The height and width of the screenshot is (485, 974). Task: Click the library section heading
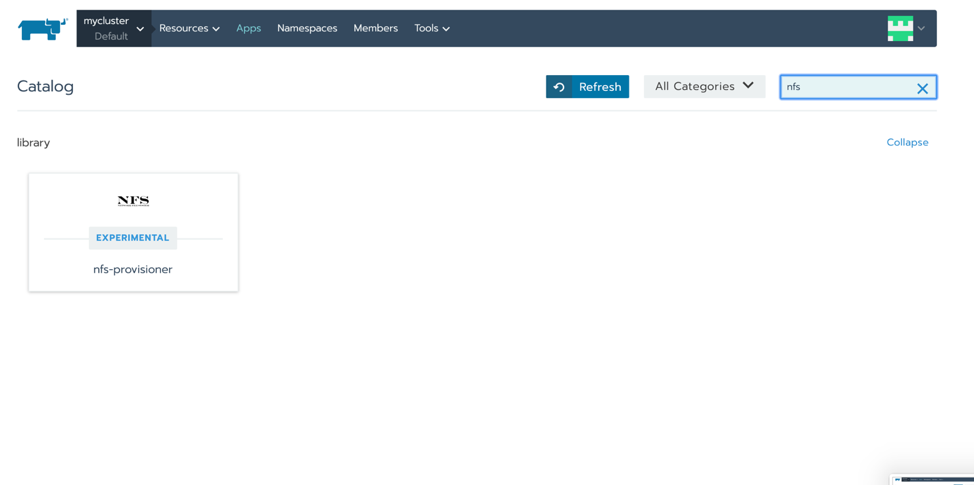pos(33,142)
